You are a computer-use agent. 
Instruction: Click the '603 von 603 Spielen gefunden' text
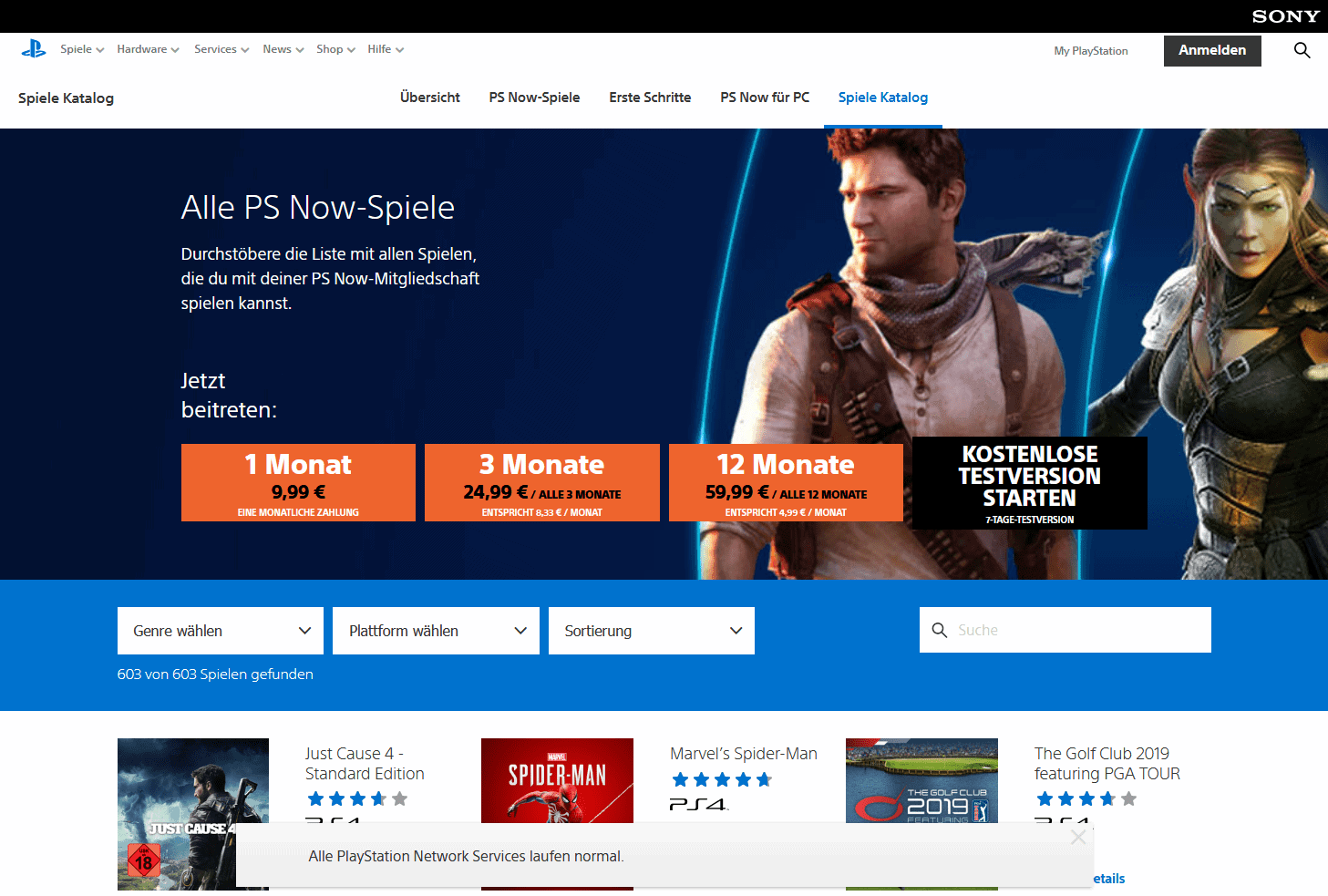tap(215, 675)
